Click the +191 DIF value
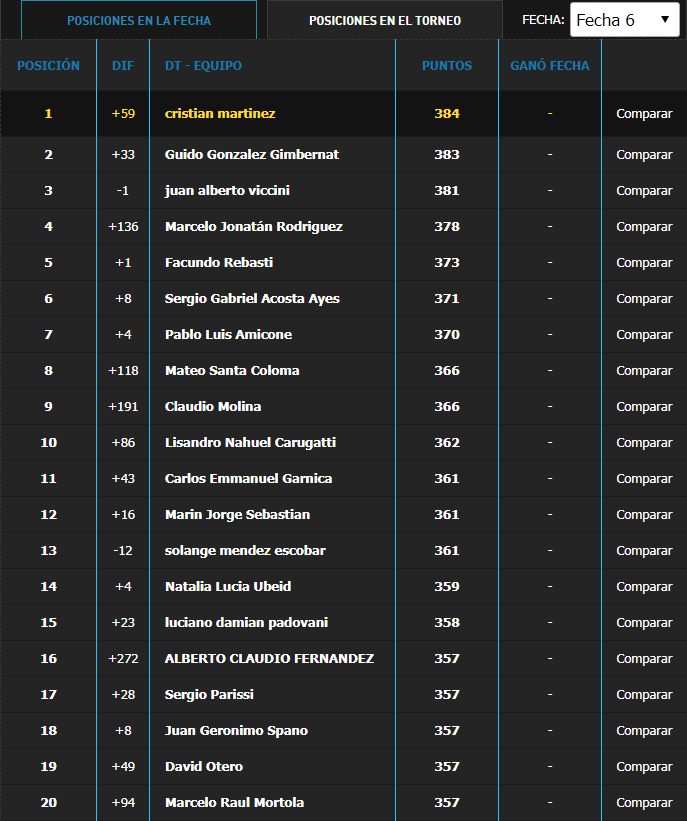The height and width of the screenshot is (821, 687). 123,406
